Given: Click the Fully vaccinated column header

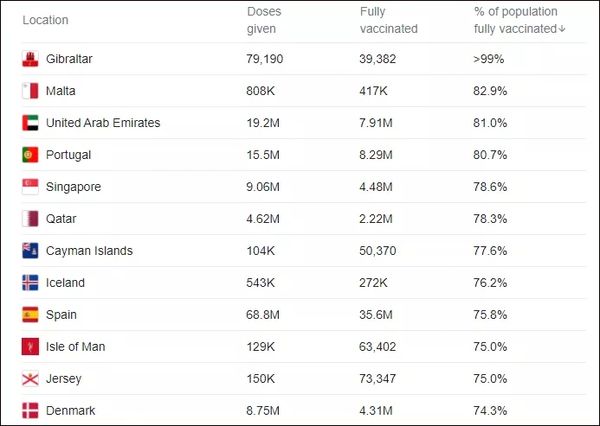Looking at the screenshot, I should tap(388, 20).
